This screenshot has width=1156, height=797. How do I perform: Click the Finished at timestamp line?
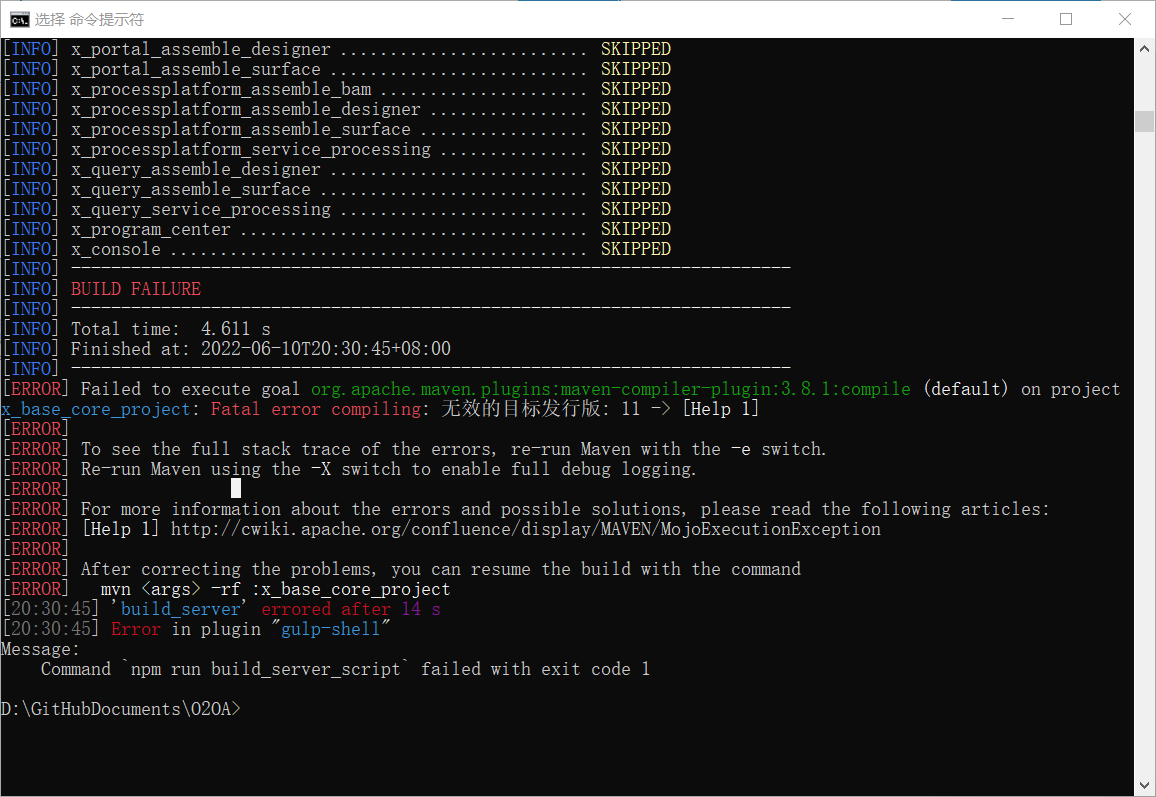(x=260, y=349)
